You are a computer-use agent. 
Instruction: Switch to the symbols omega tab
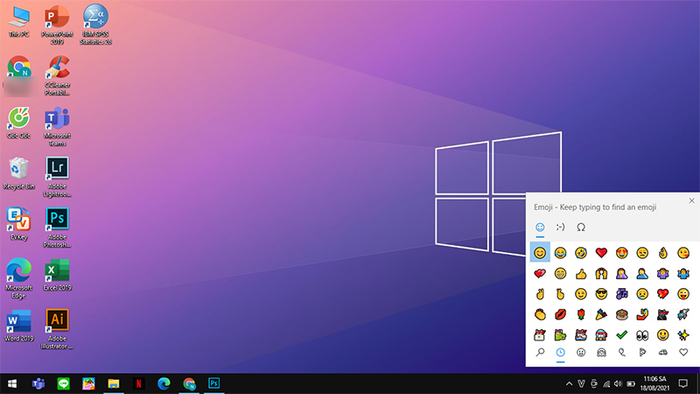coord(581,227)
